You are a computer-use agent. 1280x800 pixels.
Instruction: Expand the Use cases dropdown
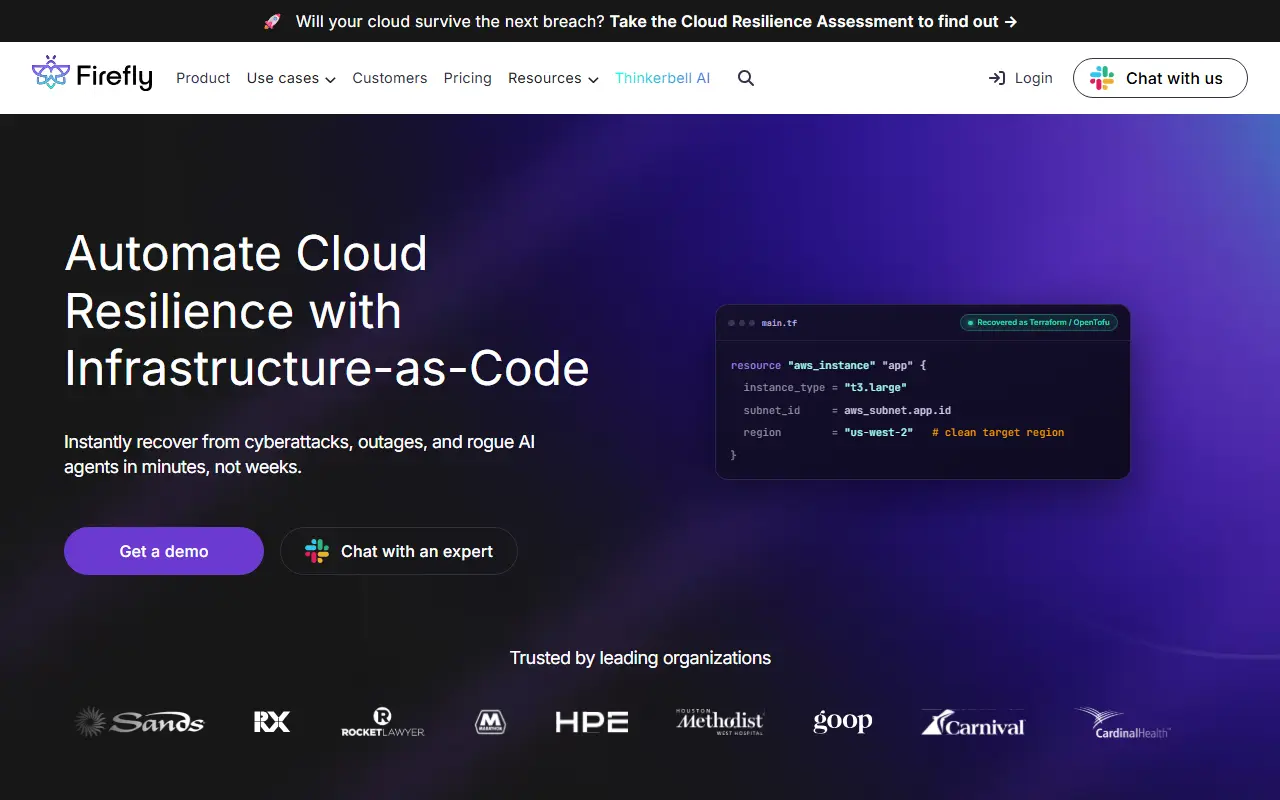coord(291,78)
